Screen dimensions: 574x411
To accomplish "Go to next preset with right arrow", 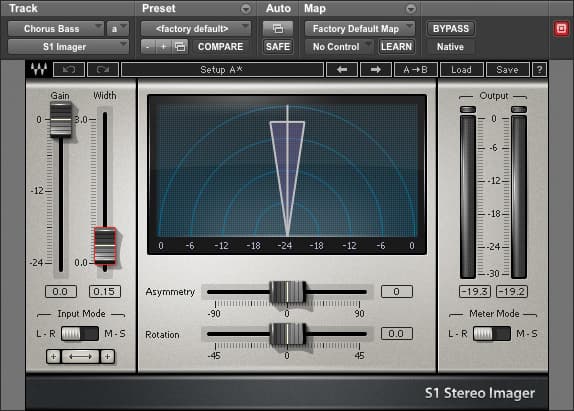I will [x=376, y=70].
